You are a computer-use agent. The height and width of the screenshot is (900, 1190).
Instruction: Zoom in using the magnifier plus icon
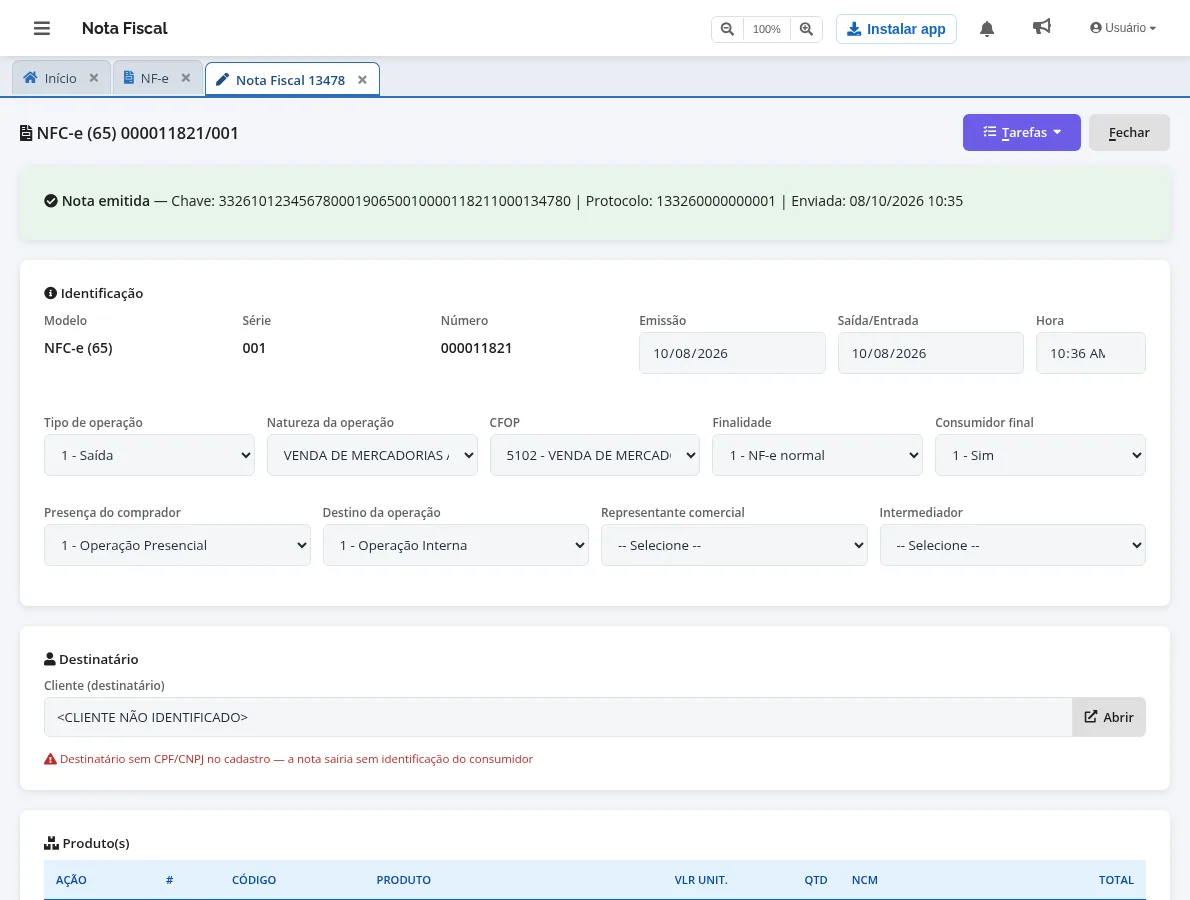tap(806, 29)
